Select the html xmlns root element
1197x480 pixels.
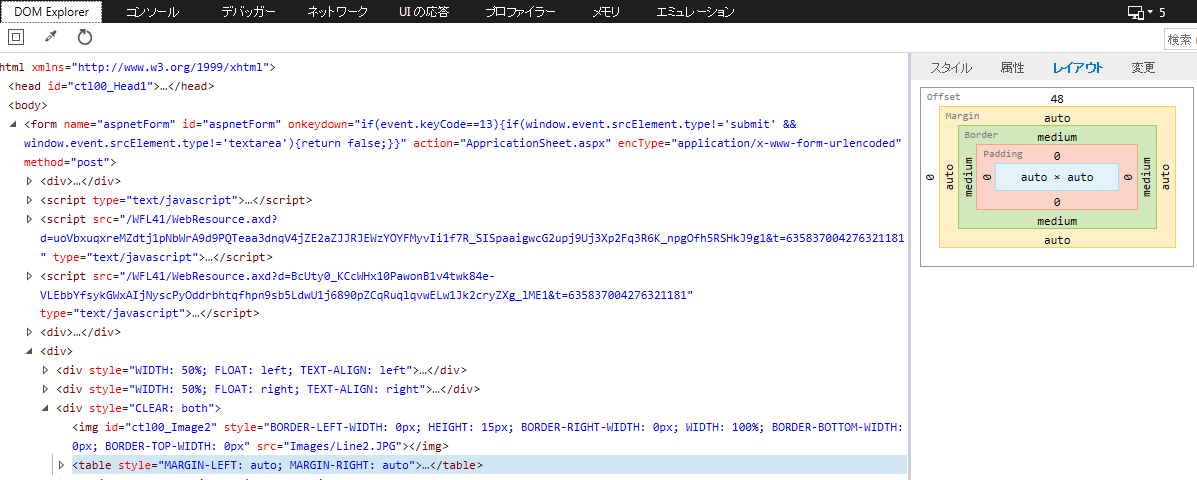tap(137, 67)
